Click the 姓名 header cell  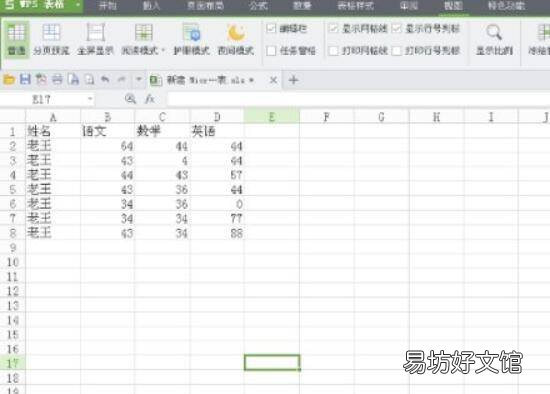point(53,131)
